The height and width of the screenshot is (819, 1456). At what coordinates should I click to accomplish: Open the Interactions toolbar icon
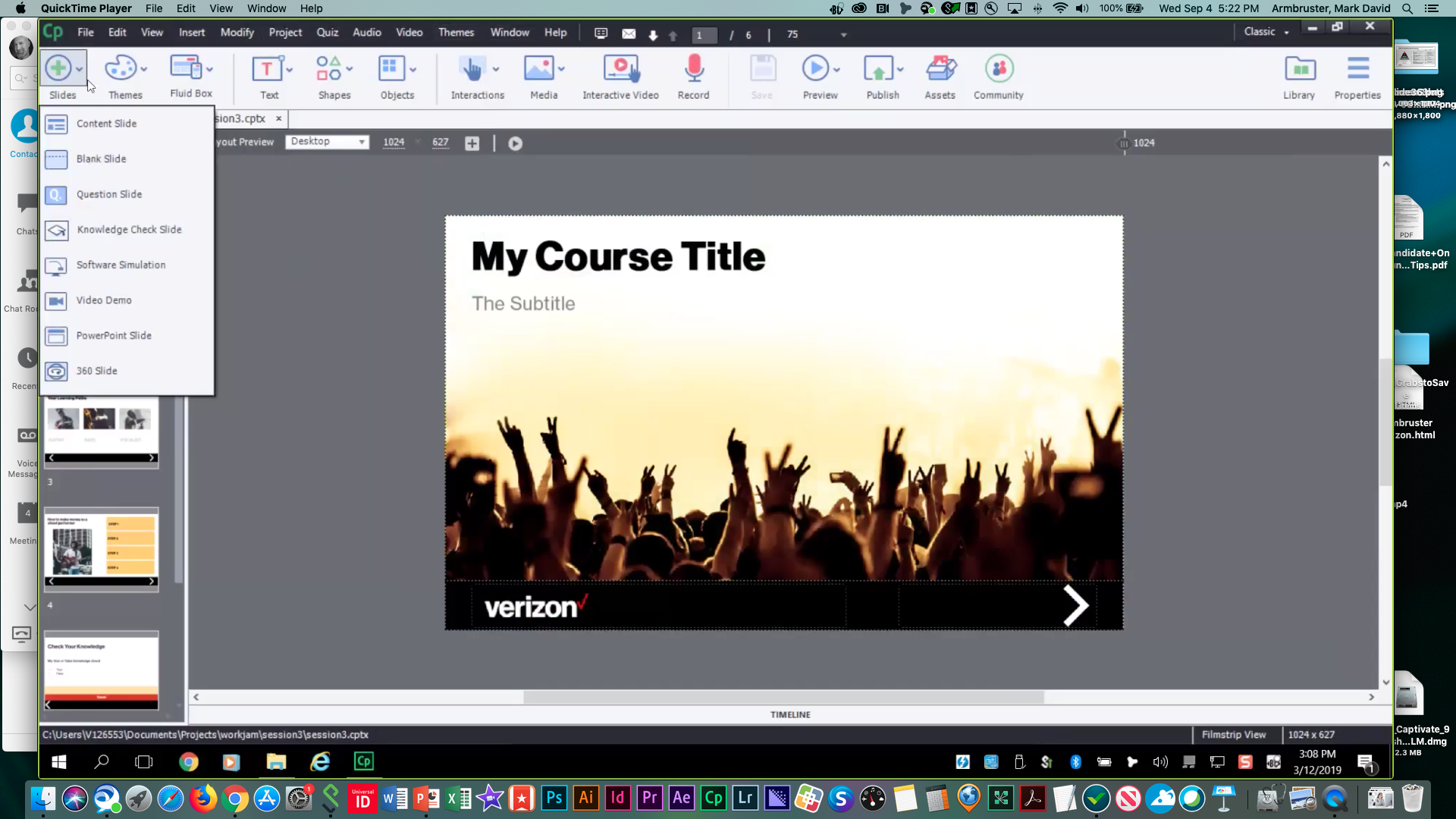point(472,70)
